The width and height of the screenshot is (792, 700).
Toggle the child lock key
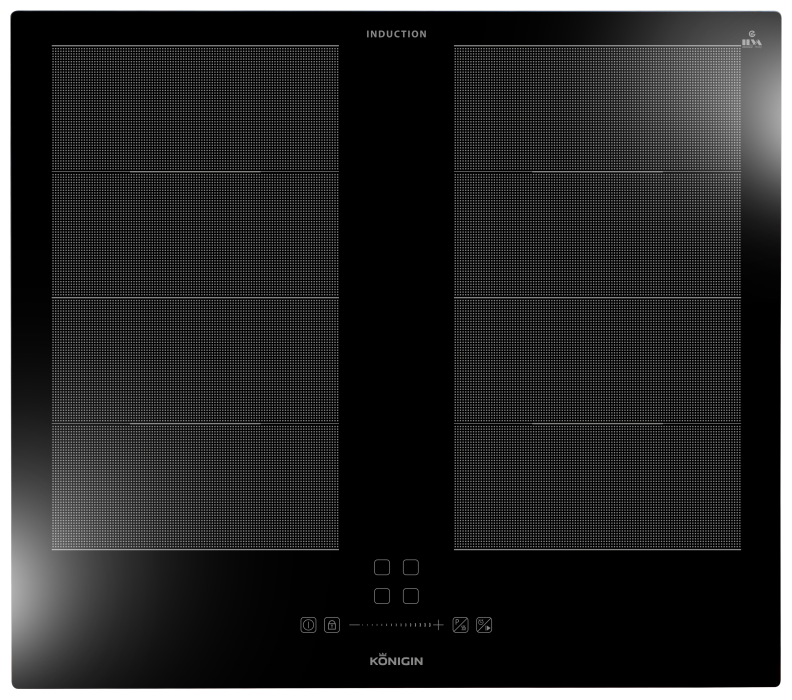[332, 625]
